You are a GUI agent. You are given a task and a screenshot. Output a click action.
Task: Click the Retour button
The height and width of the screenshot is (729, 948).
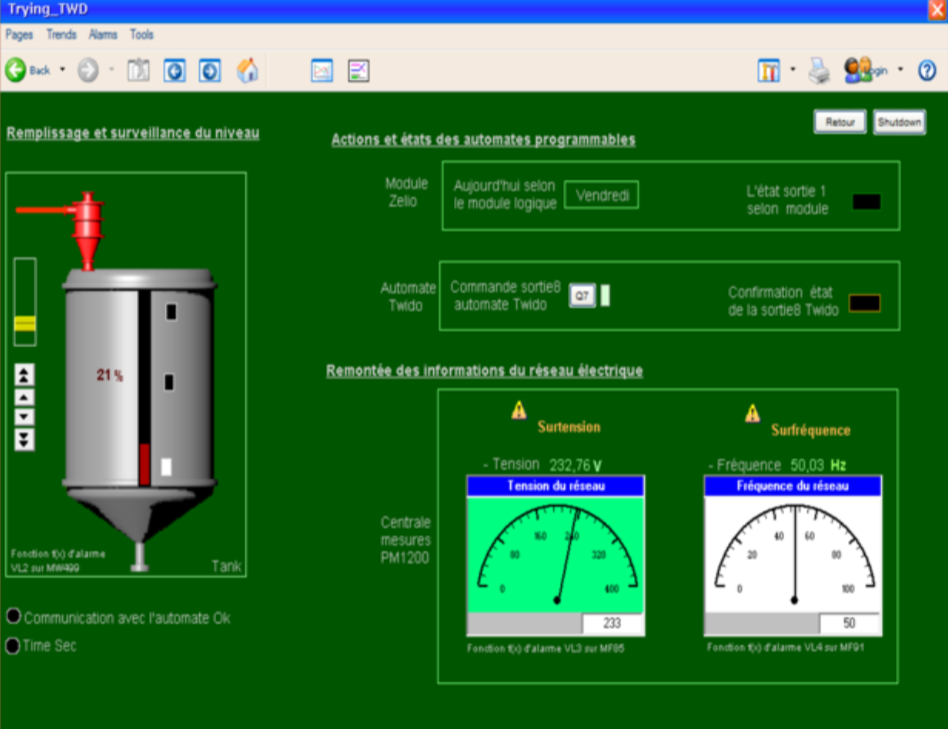(840, 122)
